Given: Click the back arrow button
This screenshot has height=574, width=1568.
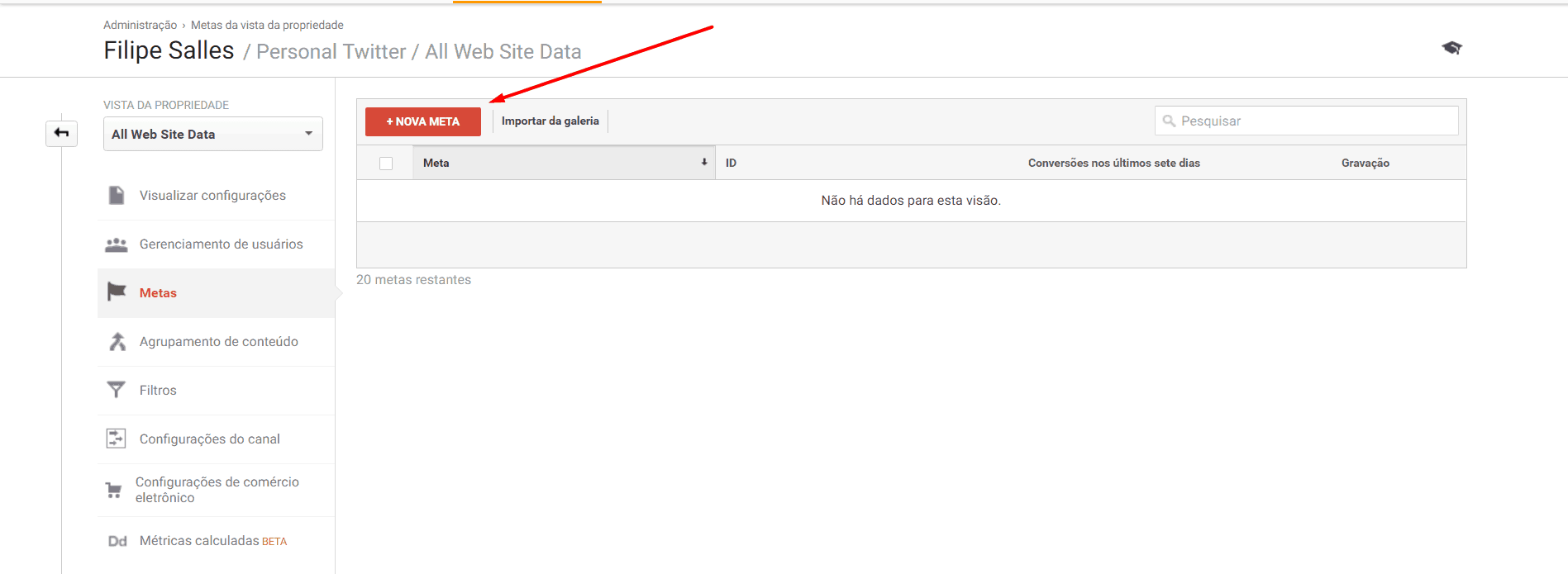Looking at the screenshot, I should (x=61, y=133).
